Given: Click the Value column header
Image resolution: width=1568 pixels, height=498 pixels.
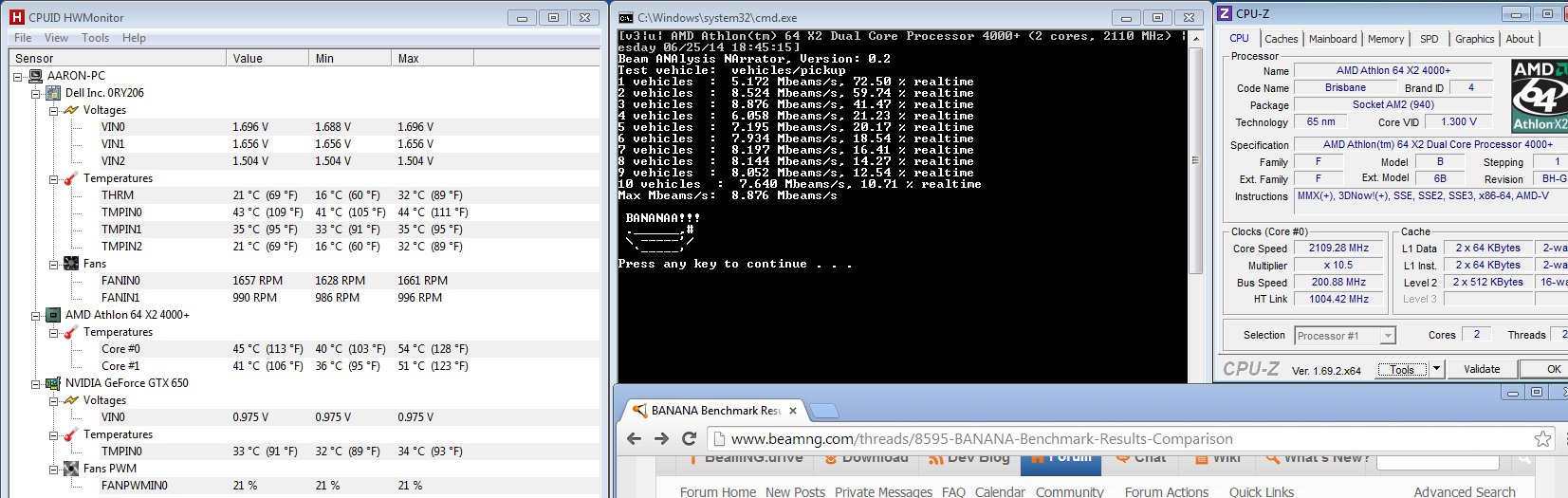Looking at the screenshot, I should pyautogui.click(x=268, y=59).
